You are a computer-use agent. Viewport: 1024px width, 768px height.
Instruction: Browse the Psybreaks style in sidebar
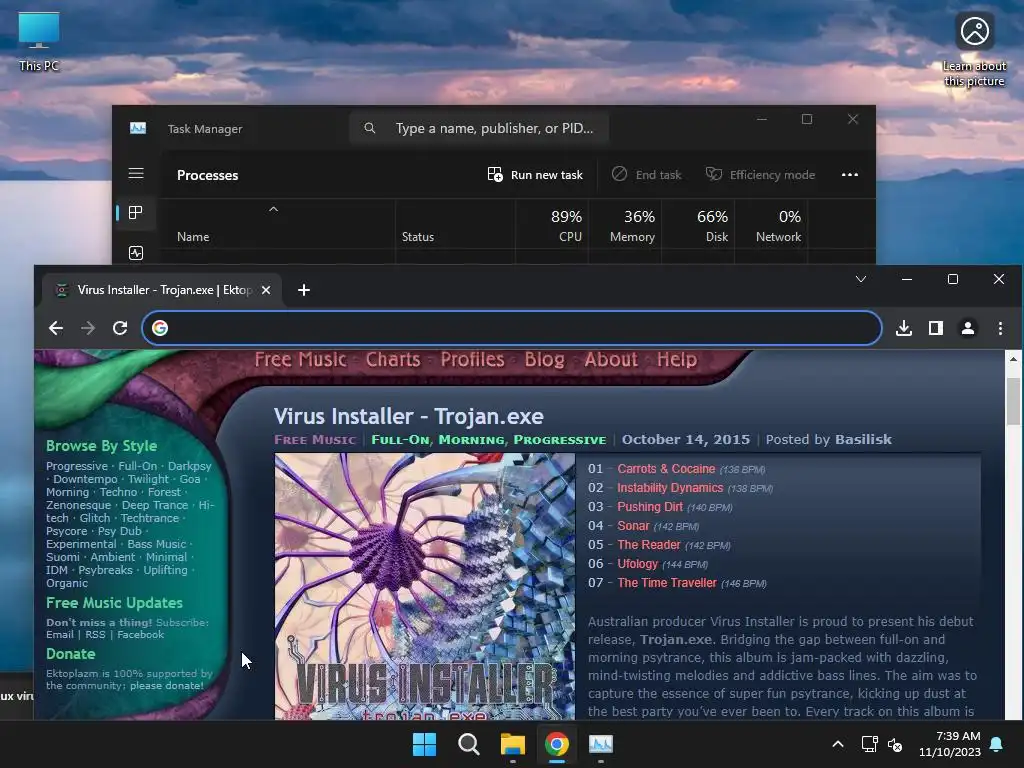pyautogui.click(x=105, y=570)
